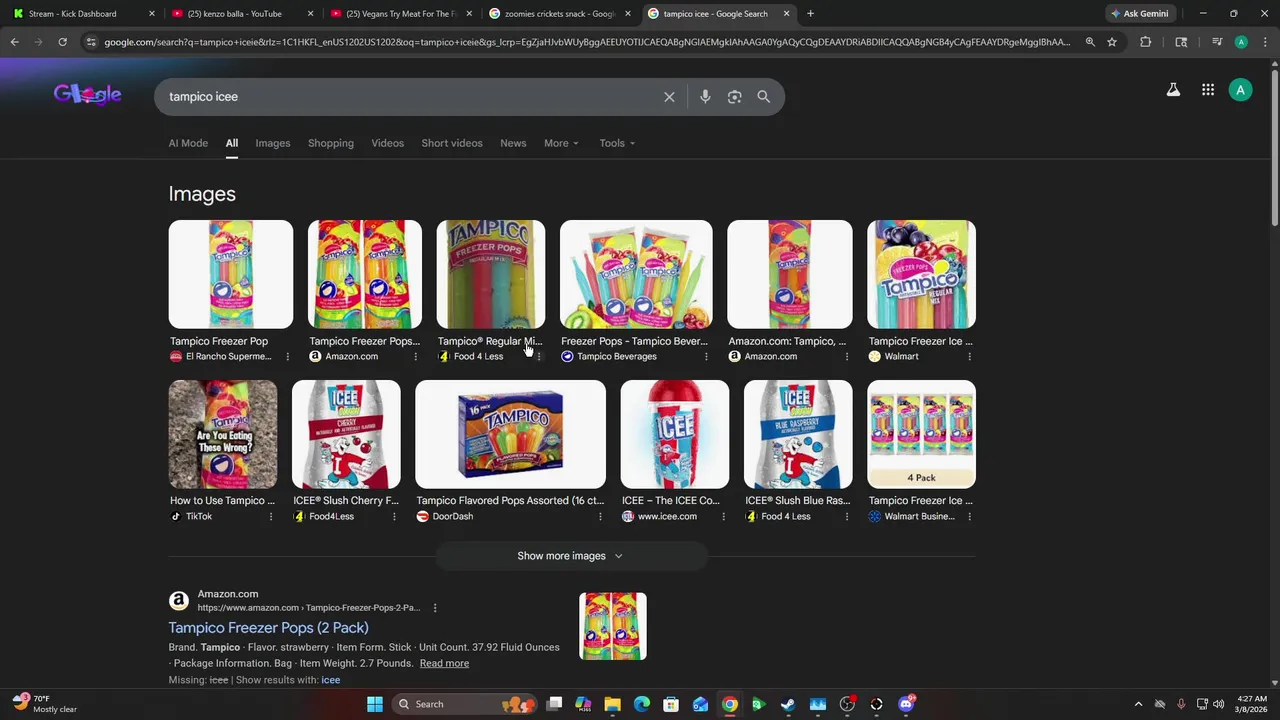Click Tampico 16 pack box thumbnail
1280x720 pixels.
pyautogui.click(x=510, y=434)
